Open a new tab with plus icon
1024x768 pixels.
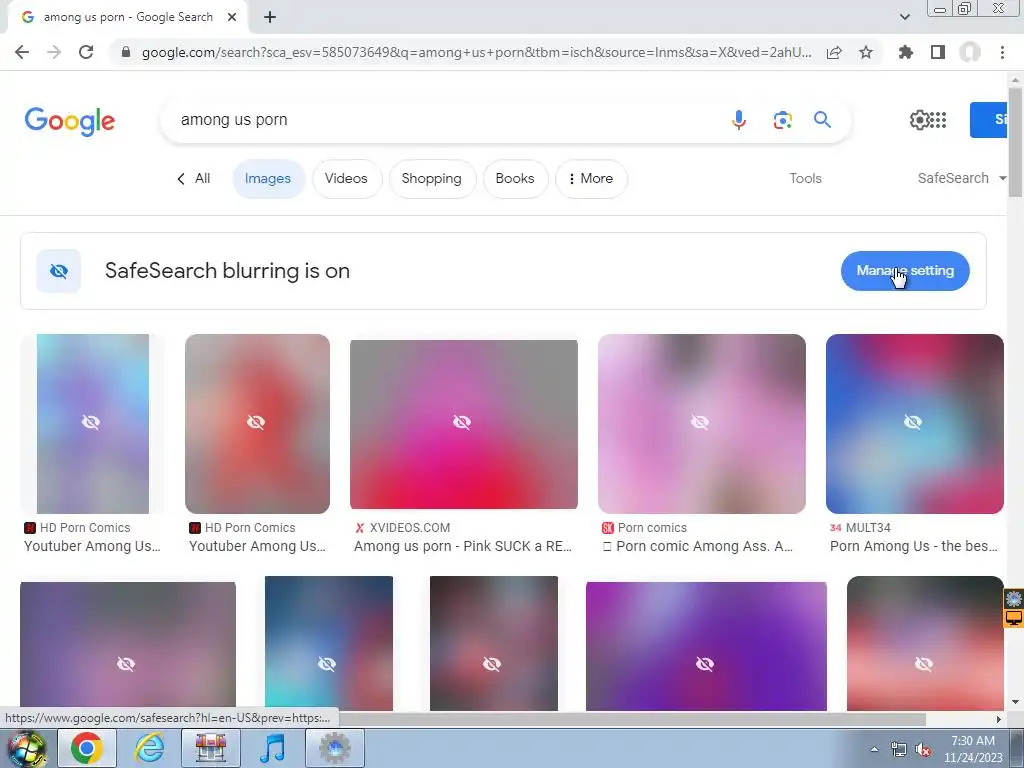[270, 17]
